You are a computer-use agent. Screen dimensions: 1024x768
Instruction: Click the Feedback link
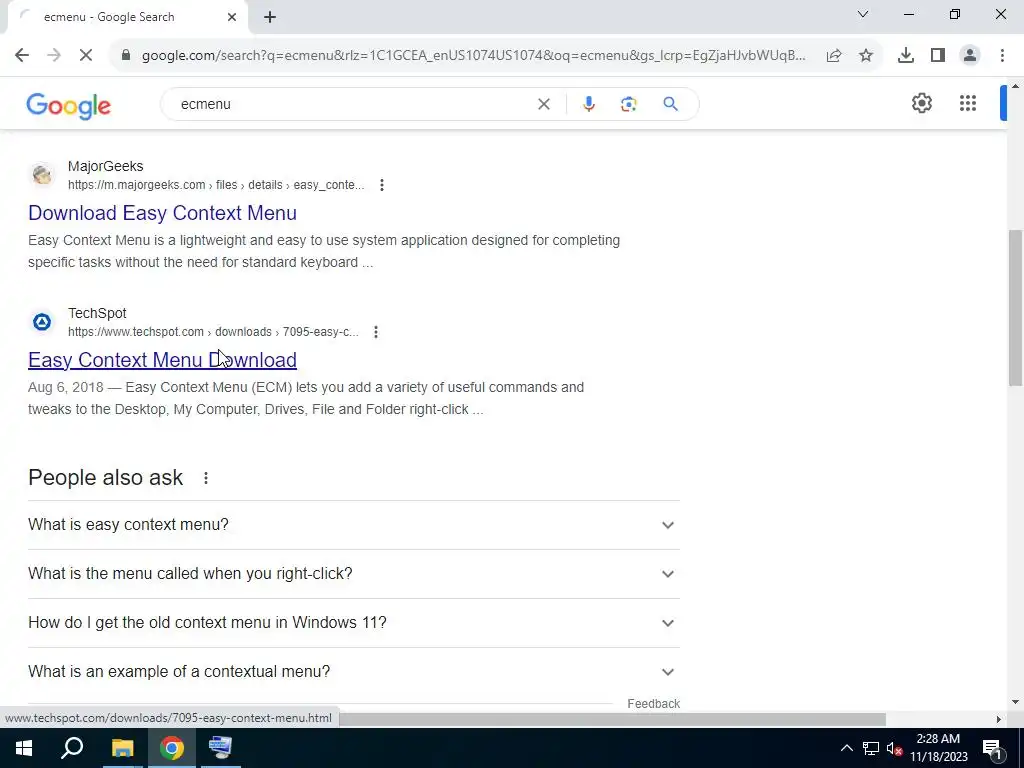pyautogui.click(x=654, y=704)
